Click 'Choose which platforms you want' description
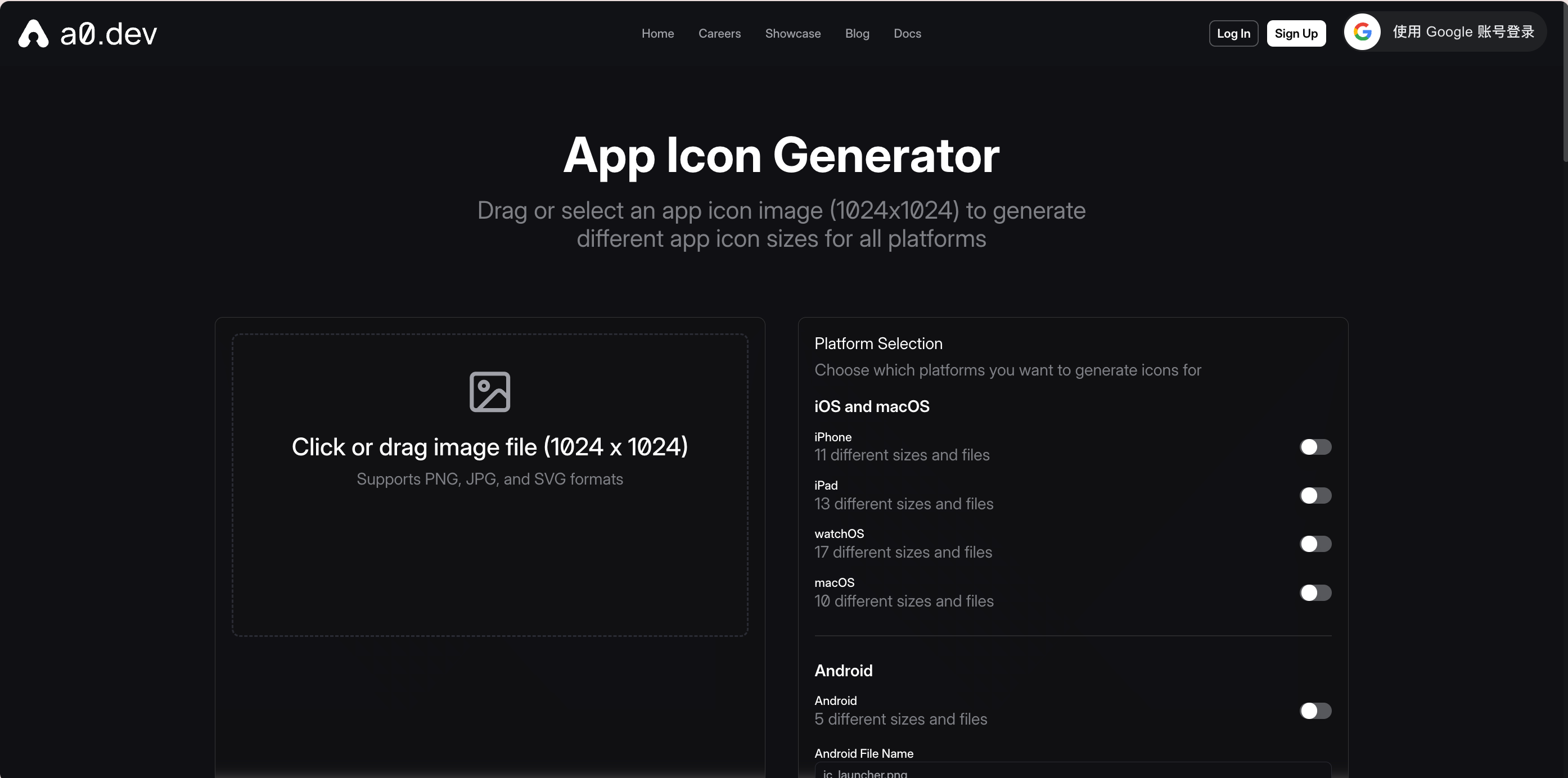Screen dimensions: 1568x778 pos(1007,370)
